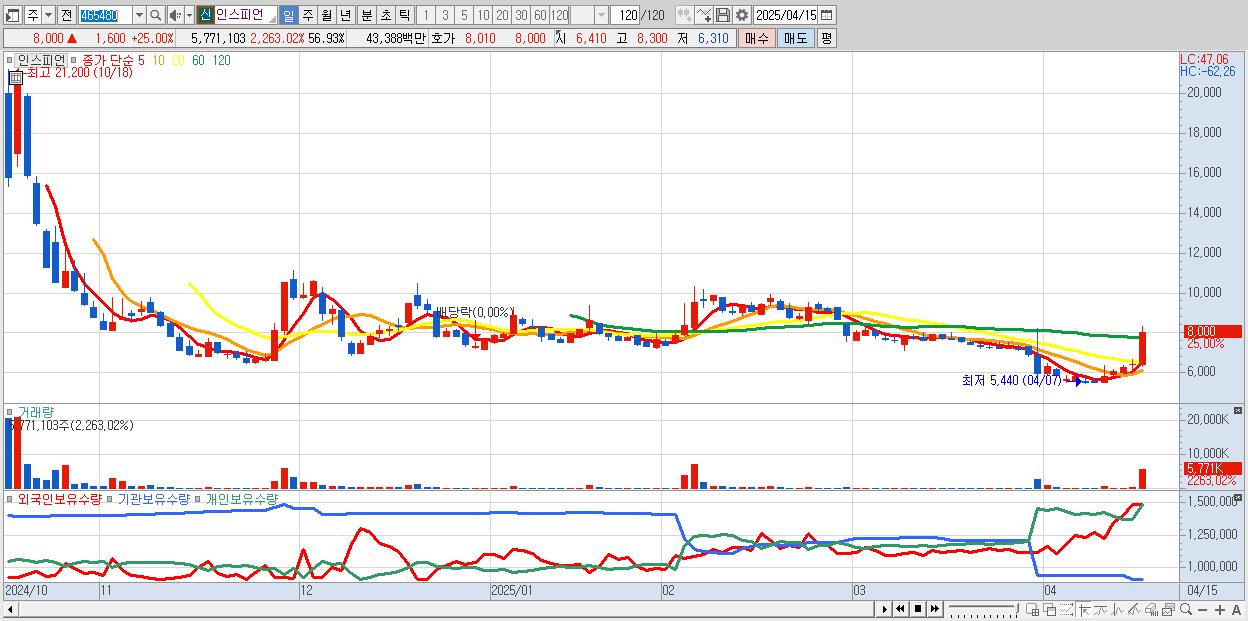The image size is (1248, 621).
Task: Click the 기관보유수량 legend label
Action: (x=153, y=498)
